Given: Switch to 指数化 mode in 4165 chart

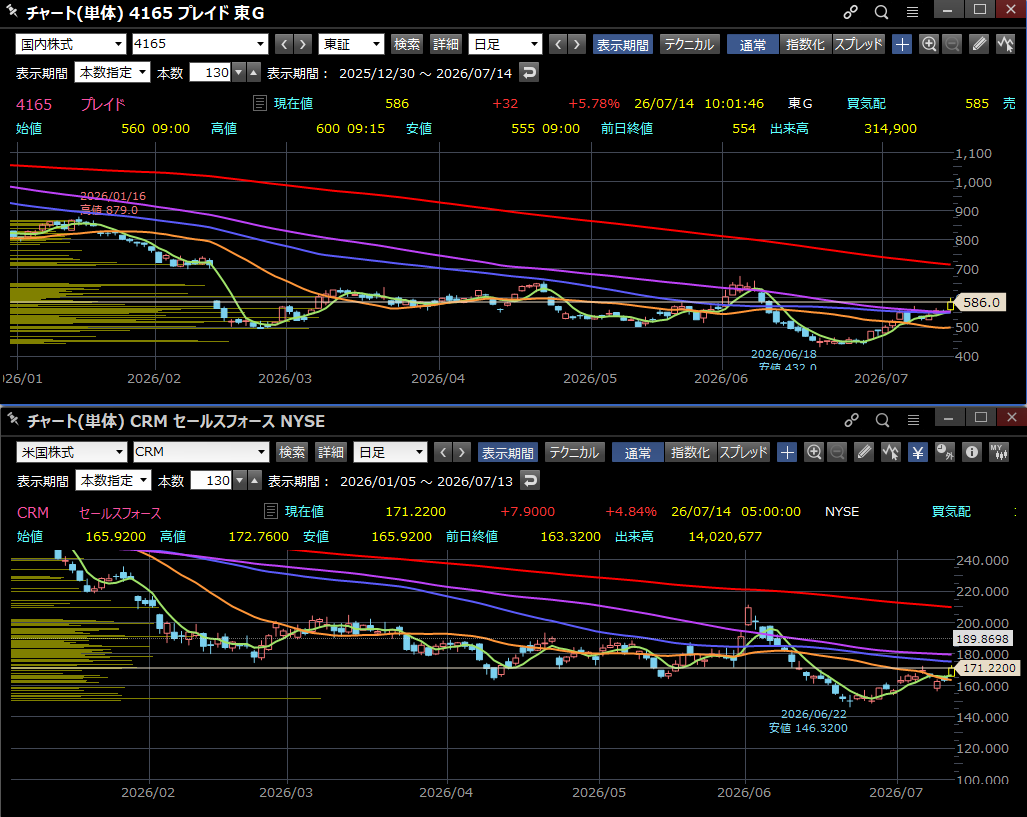Looking at the screenshot, I should pyautogui.click(x=805, y=44).
